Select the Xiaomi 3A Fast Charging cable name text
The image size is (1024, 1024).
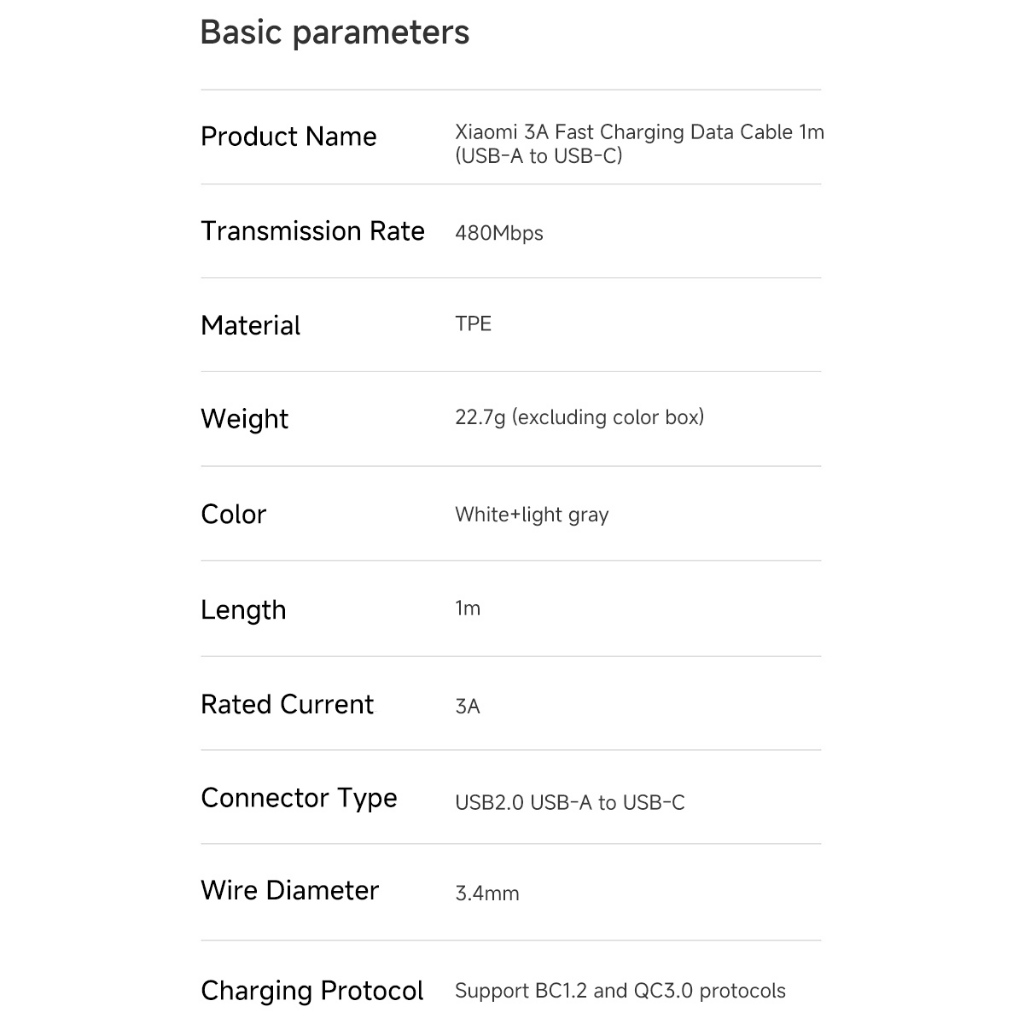click(x=639, y=143)
